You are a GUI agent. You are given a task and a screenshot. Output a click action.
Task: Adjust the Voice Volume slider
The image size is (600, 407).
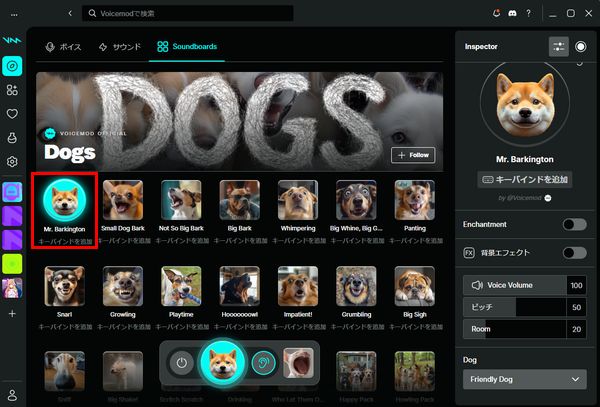click(515, 285)
